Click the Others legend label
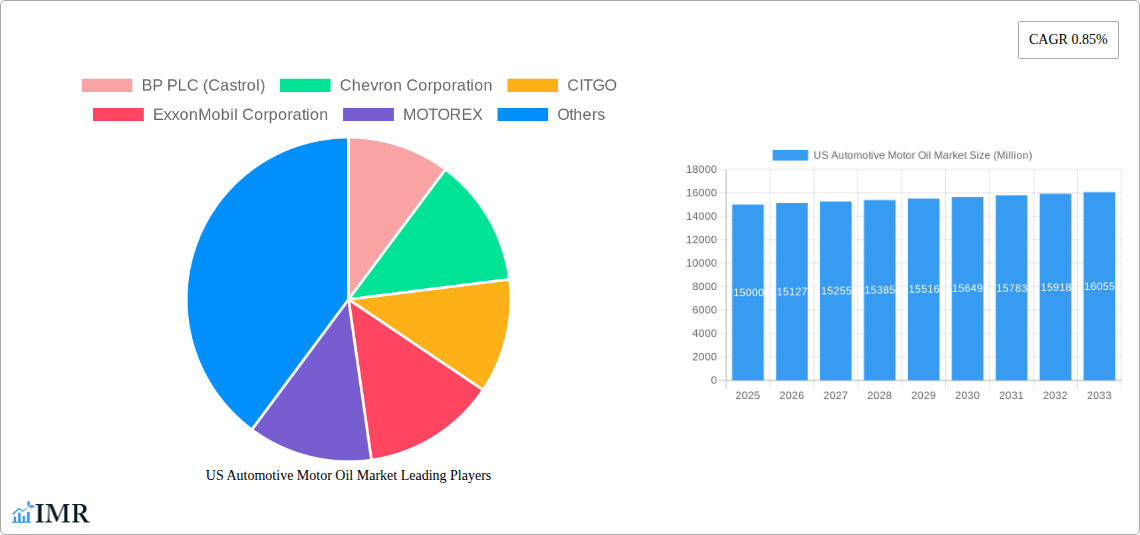The width and height of the screenshot is (1140, 535). click(581, 115)
